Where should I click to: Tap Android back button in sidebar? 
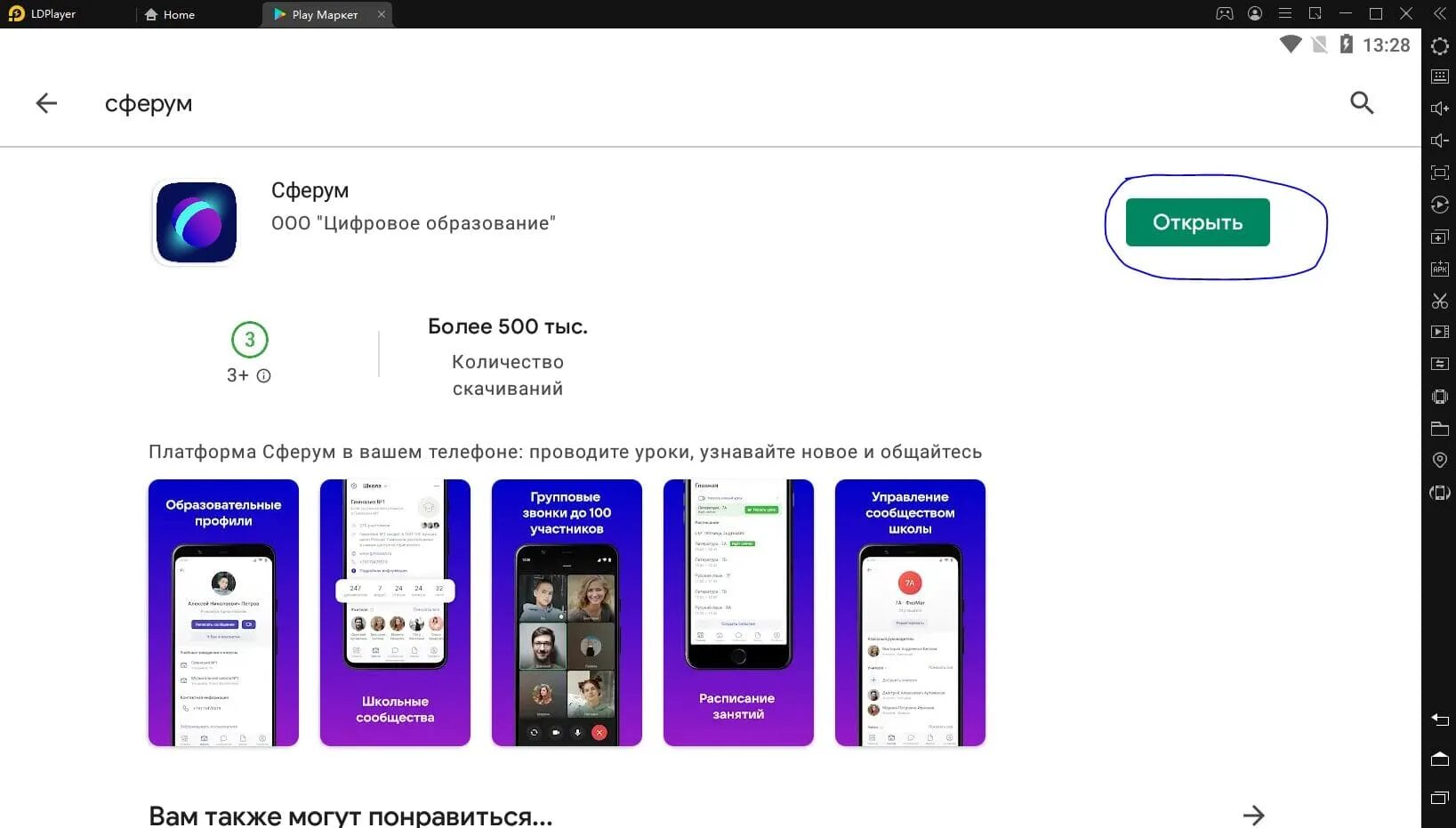click(x=1439, y=719)
